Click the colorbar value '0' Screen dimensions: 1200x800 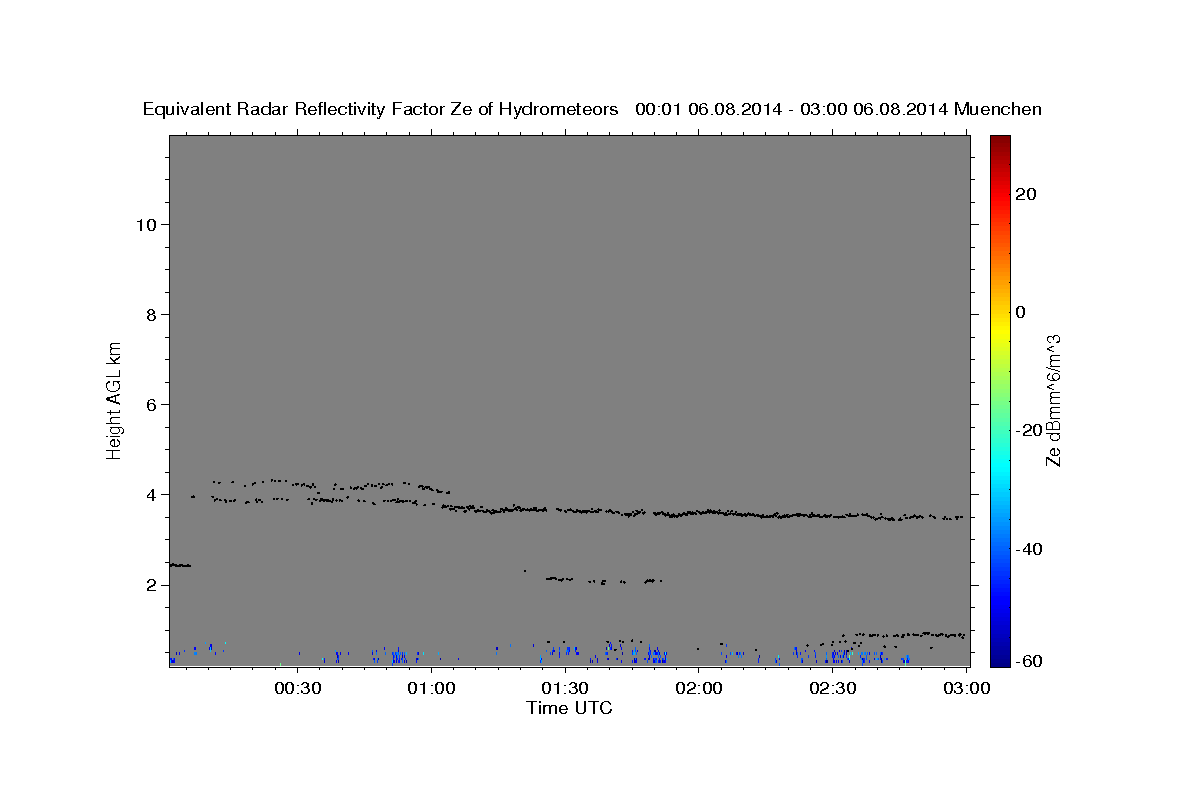point(1020,312)
